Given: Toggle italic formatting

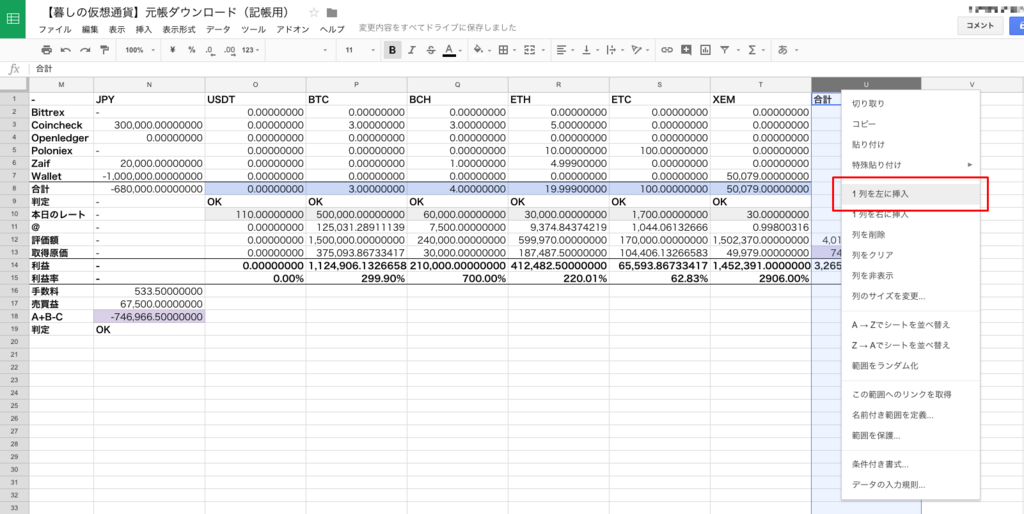Looking at the screenshot, I should point(411,50).
